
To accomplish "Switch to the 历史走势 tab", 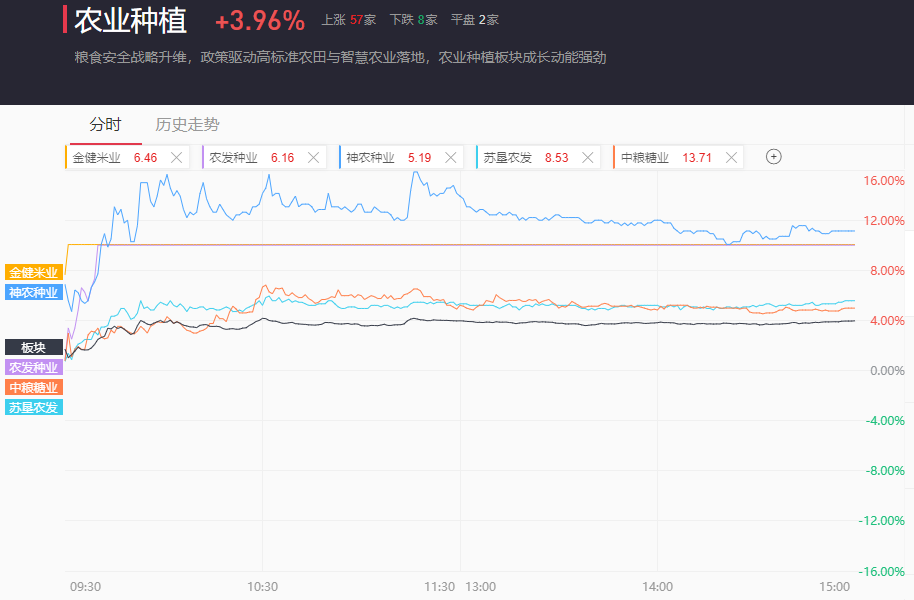I will [x=187, y=124].
